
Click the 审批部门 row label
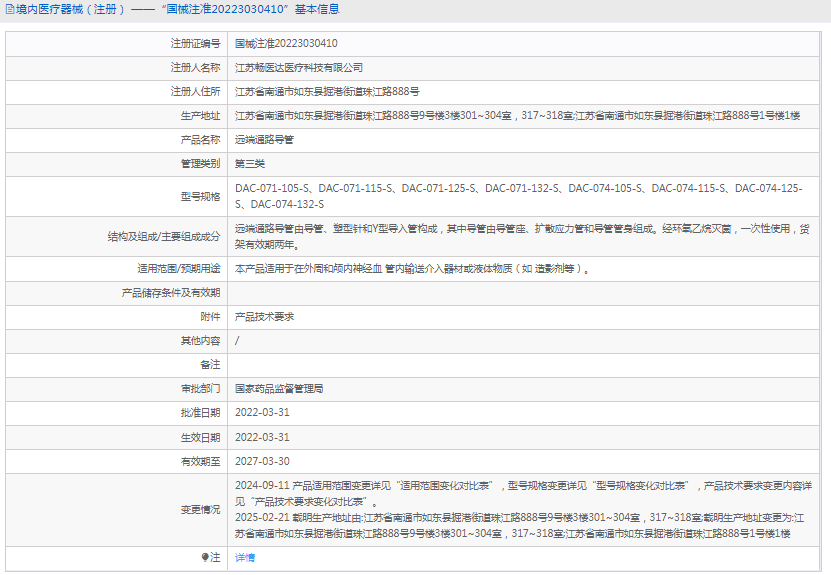200,389
